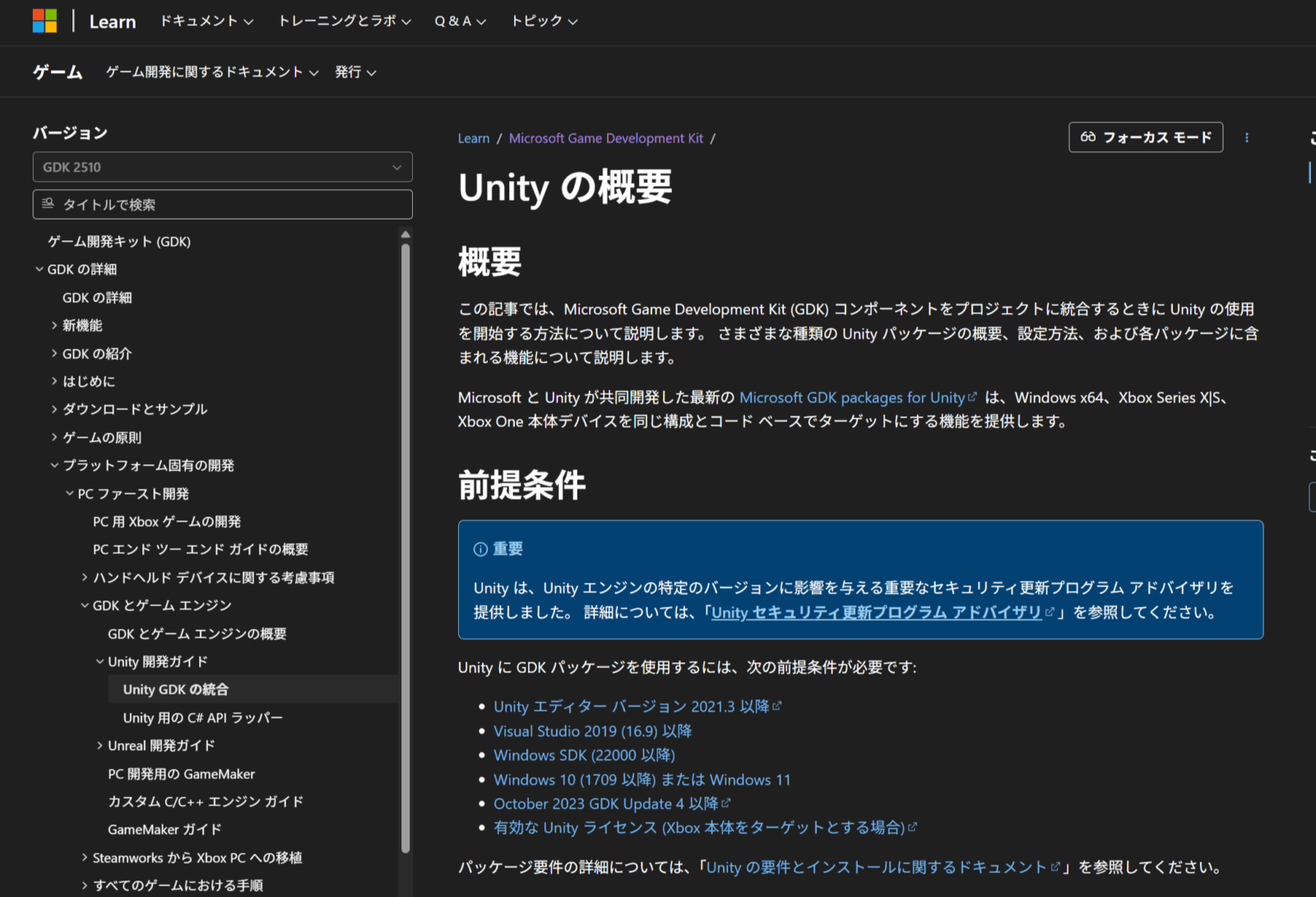Image resolution: width=1316 pixels, height=897 pixels.
Task: Open the ドキュメント menu
Action: coord(206,21)
